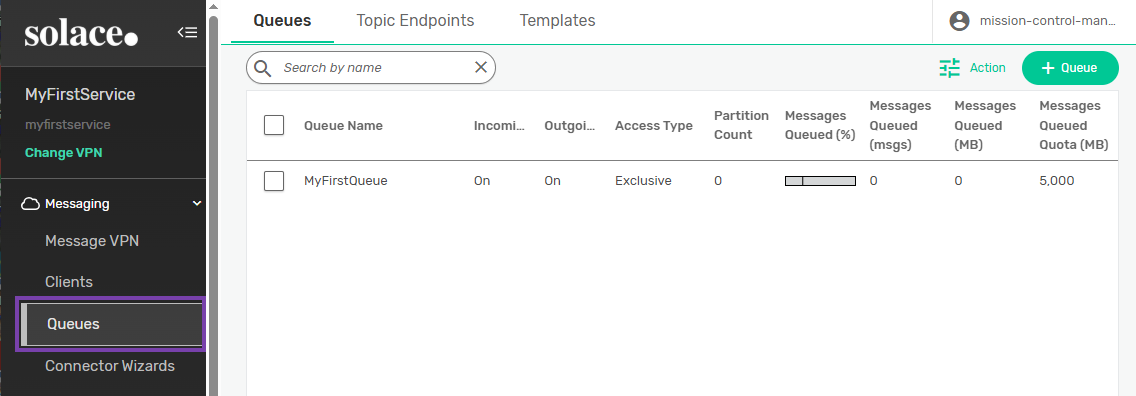Click the Solace logo
This screenshot has height=396, width=1136.
80,34
